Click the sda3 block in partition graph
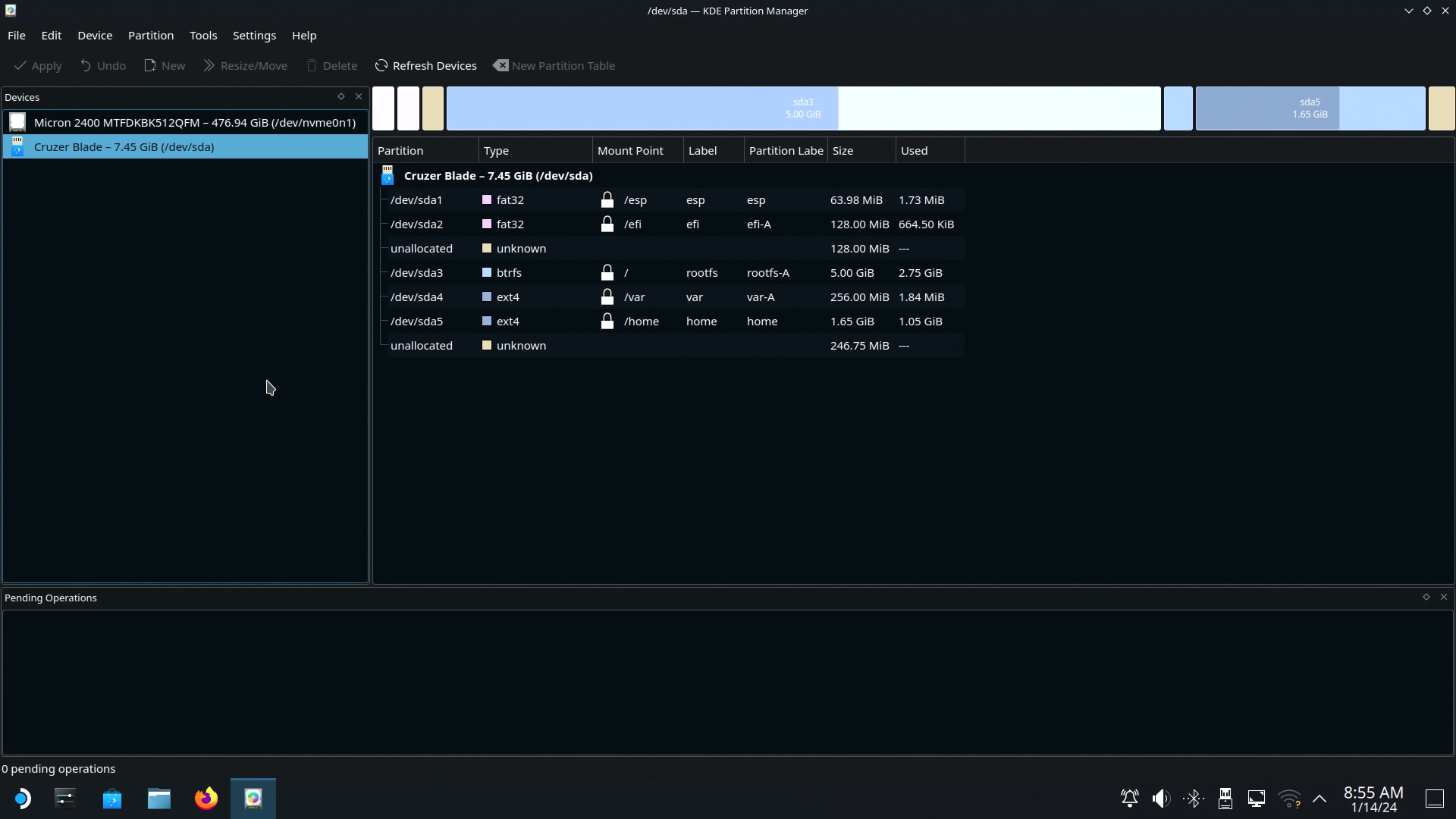This screenshot has height=819, width=1456. [802, 108]
